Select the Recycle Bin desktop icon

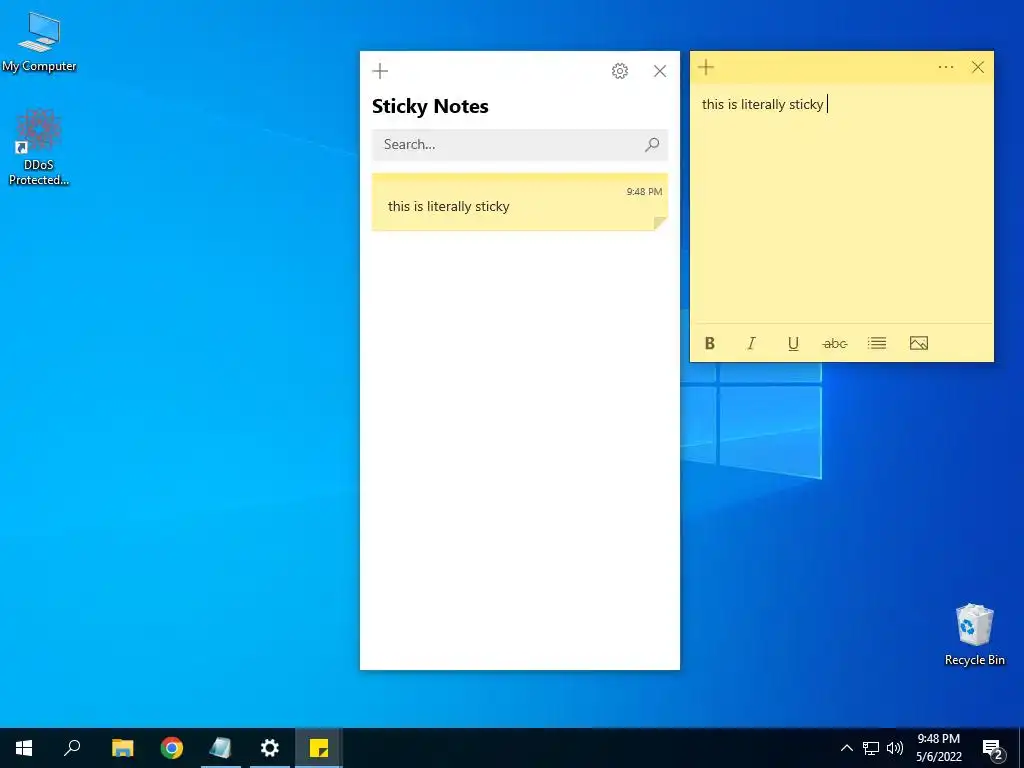[x=974, y=635]
